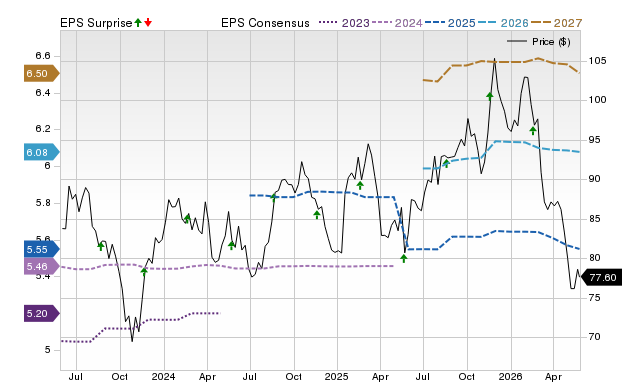Click the dashed gold line sample beside 2027
This screenshot has height=382, width=640.
pos(540,23)
